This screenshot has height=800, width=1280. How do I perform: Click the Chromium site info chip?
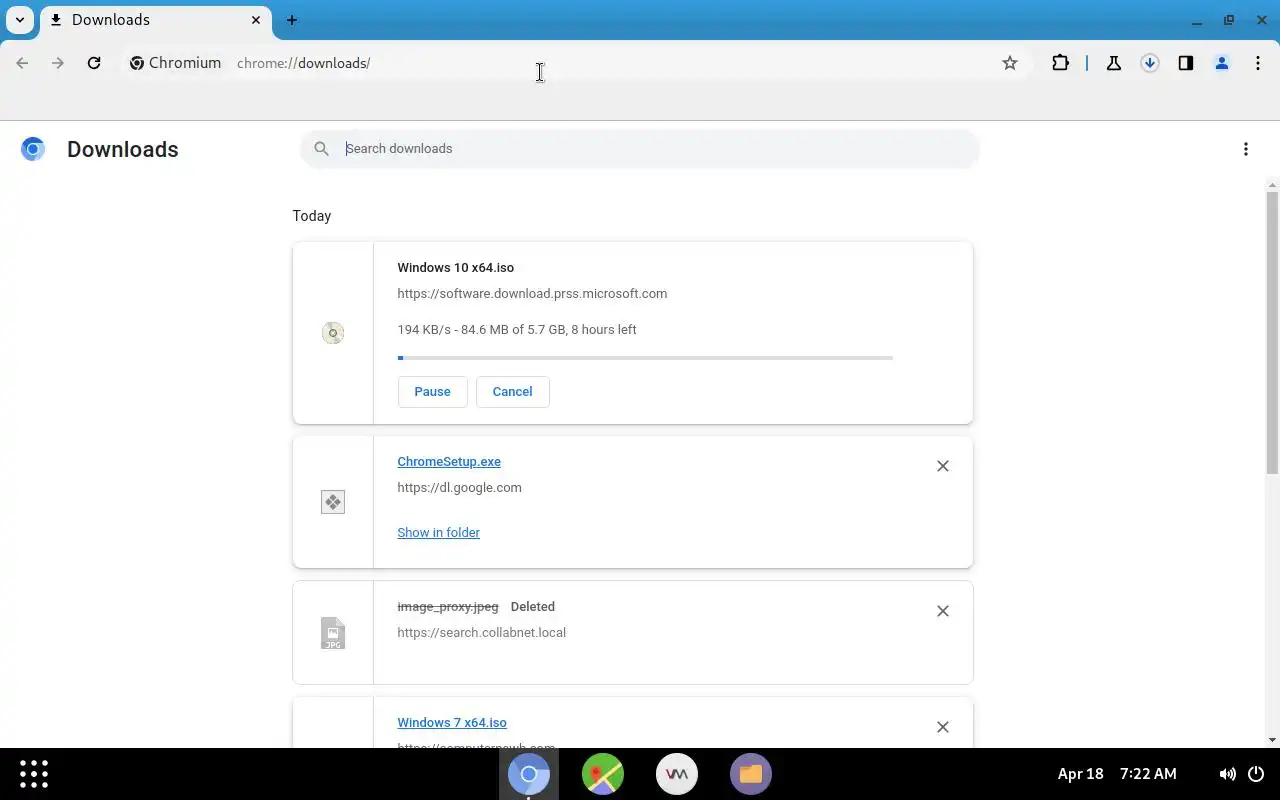point(176,63)
